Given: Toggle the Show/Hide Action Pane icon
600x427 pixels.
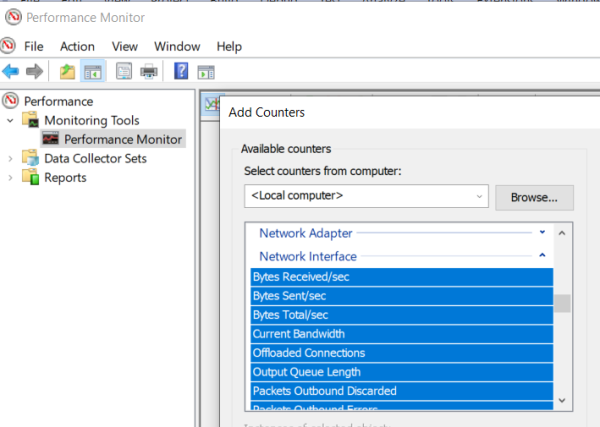Looking at the screenshot, I should [206, 72].
